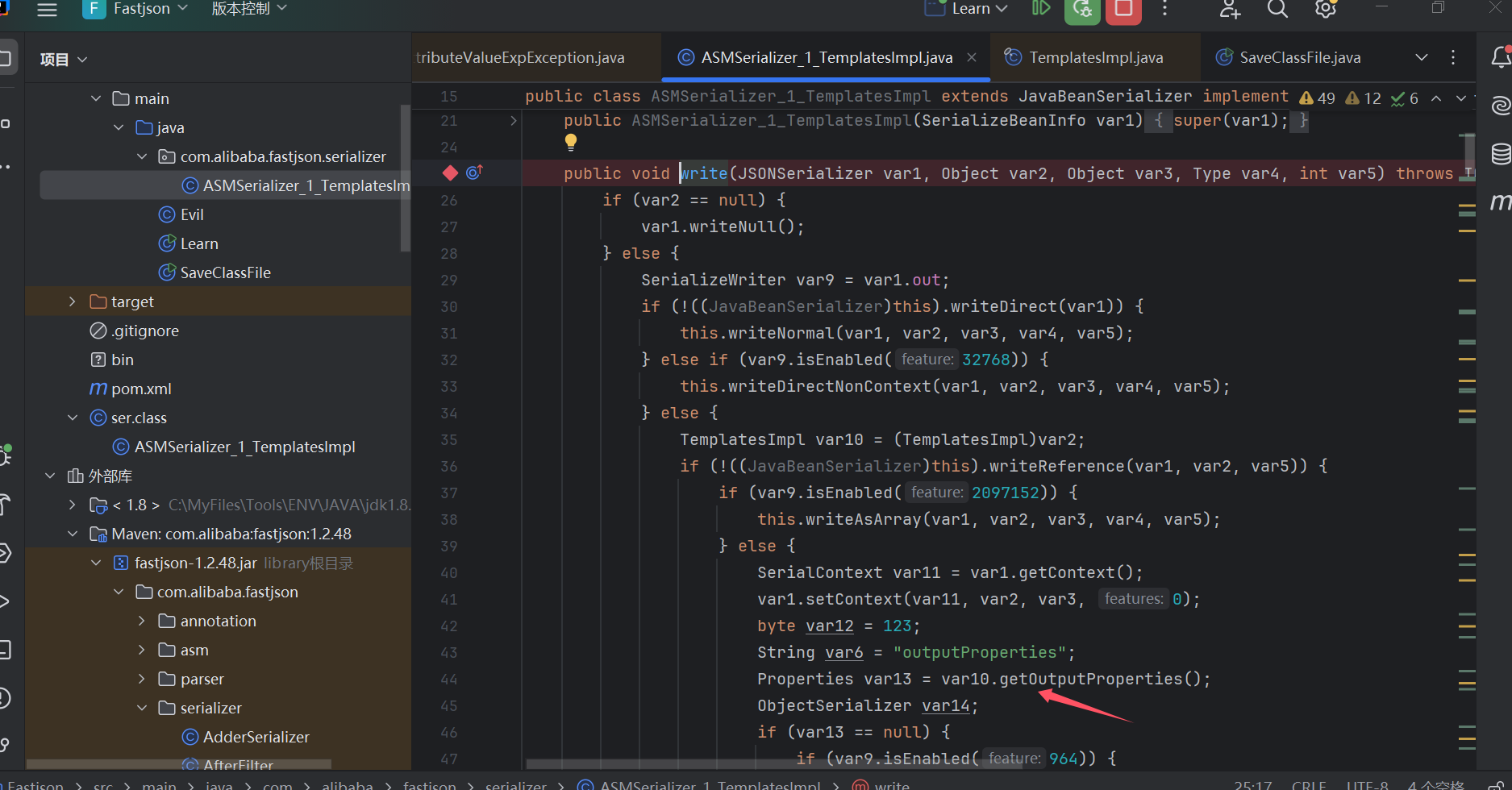
Task: Expand the target folder
Action: (x=73, y=301)
